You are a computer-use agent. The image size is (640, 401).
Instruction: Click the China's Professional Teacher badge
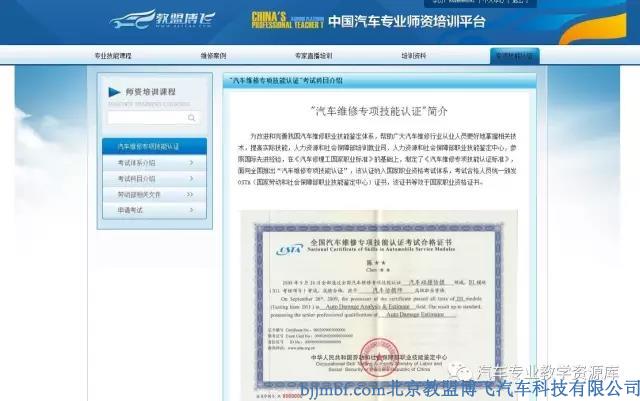tap(273, 21)
